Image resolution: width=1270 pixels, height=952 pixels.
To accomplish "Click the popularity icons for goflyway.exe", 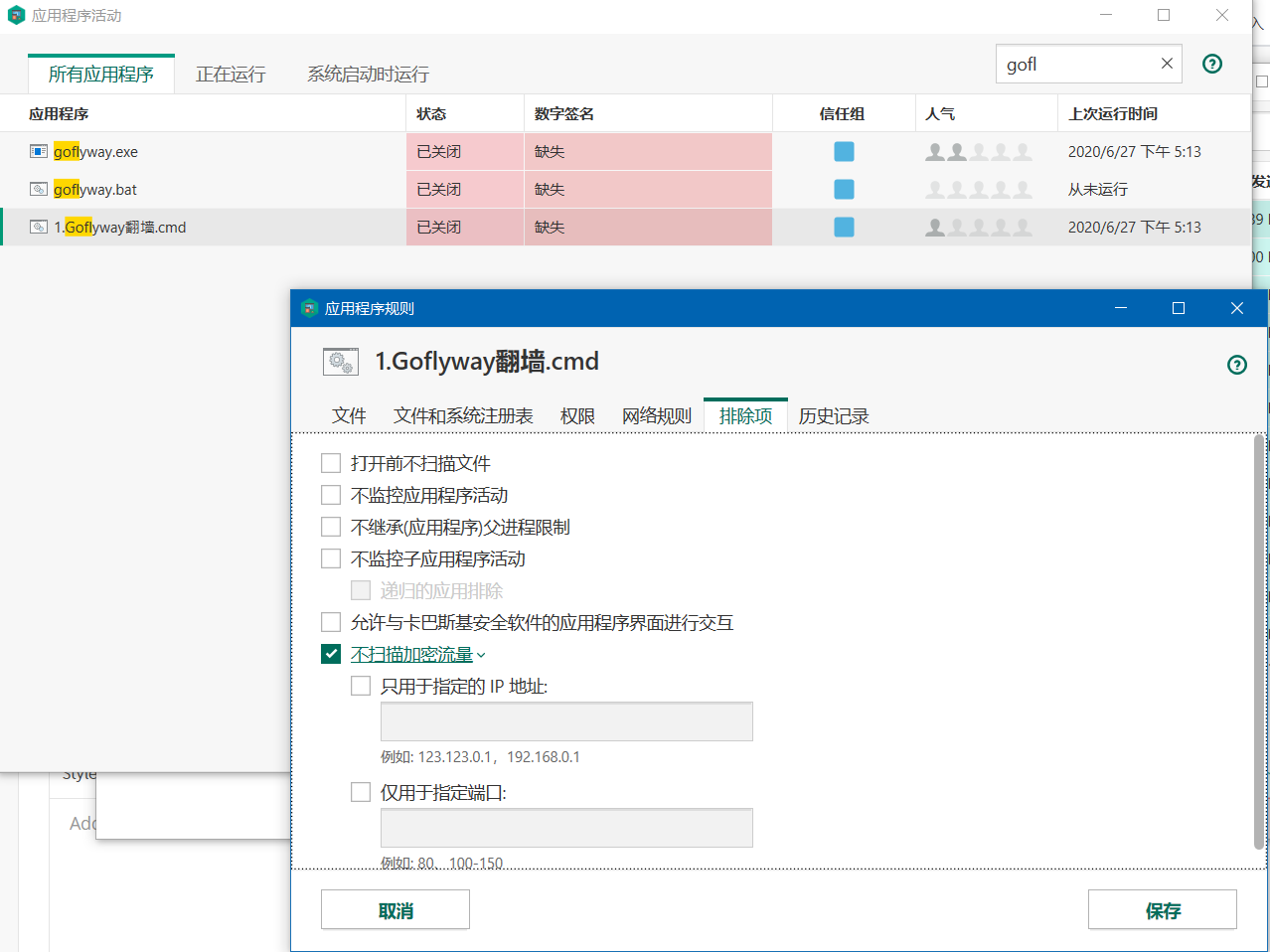I will (x=979, y=152).
